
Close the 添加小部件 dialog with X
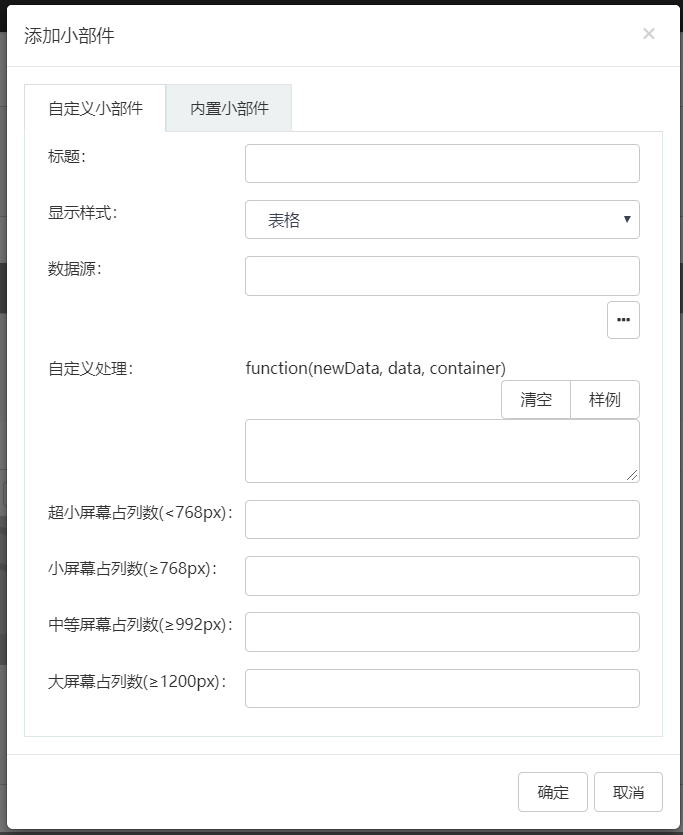click(648, 34)
